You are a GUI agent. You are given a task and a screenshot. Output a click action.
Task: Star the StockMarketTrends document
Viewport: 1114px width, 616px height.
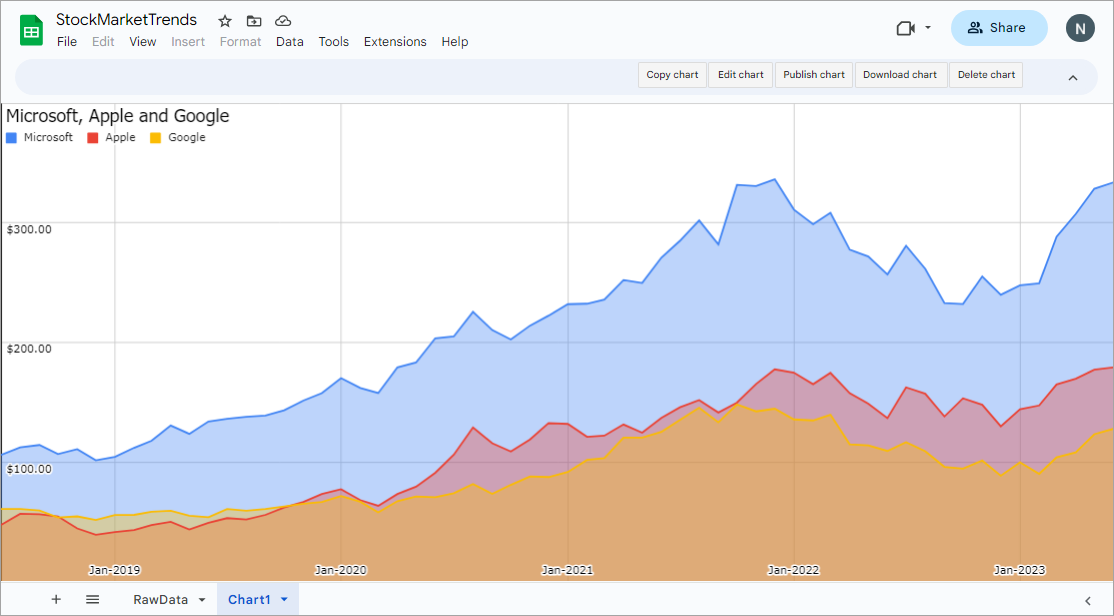coord(225,21)
